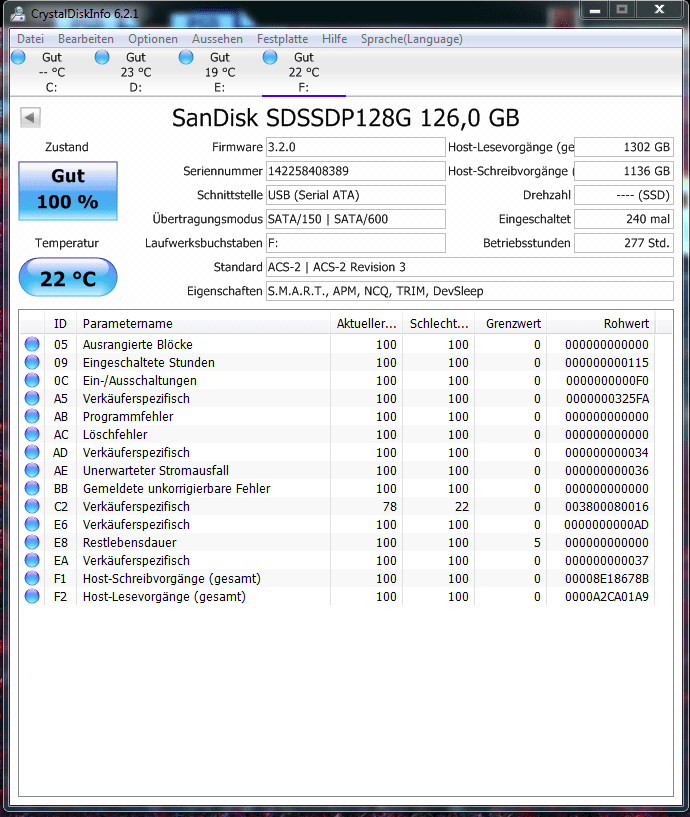Click status icon of the EA row
Image resolution: width=690 pixels, height=817 pixels.
pos(32,560)
